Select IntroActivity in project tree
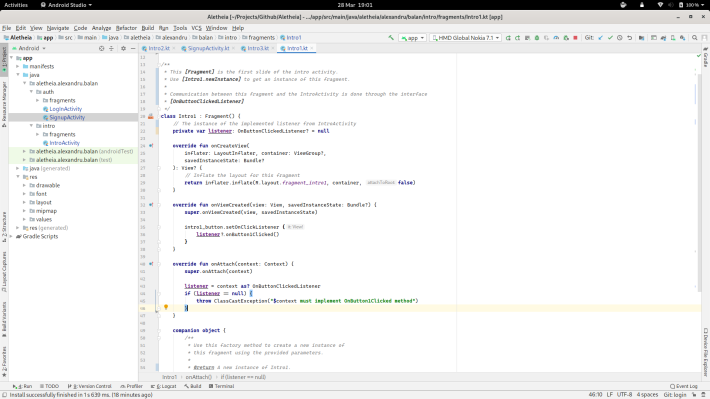Screen dimensions: 710x399 click(x=64, y=143)
